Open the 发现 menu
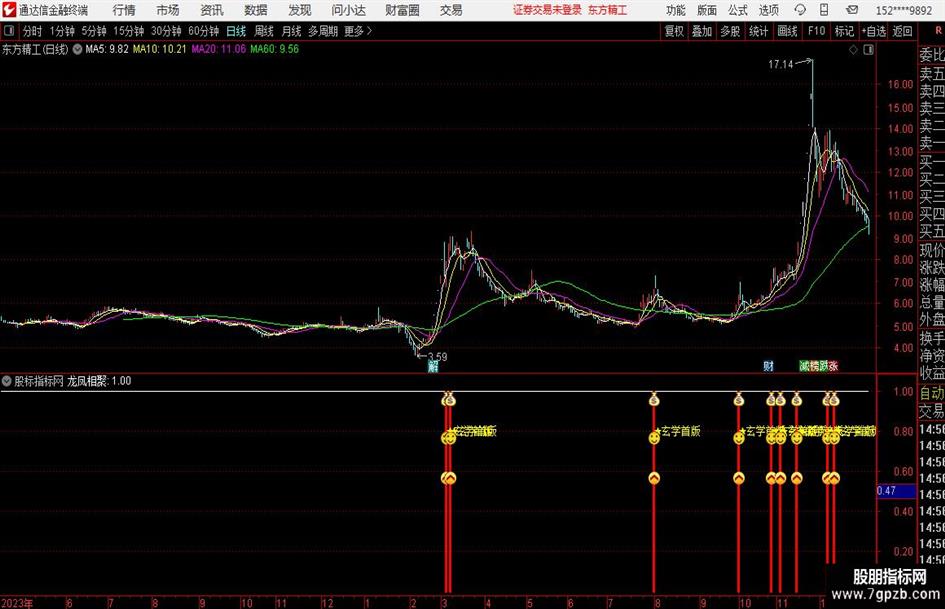Viewport: 945px width, 609px height. [x=300, y=10]
